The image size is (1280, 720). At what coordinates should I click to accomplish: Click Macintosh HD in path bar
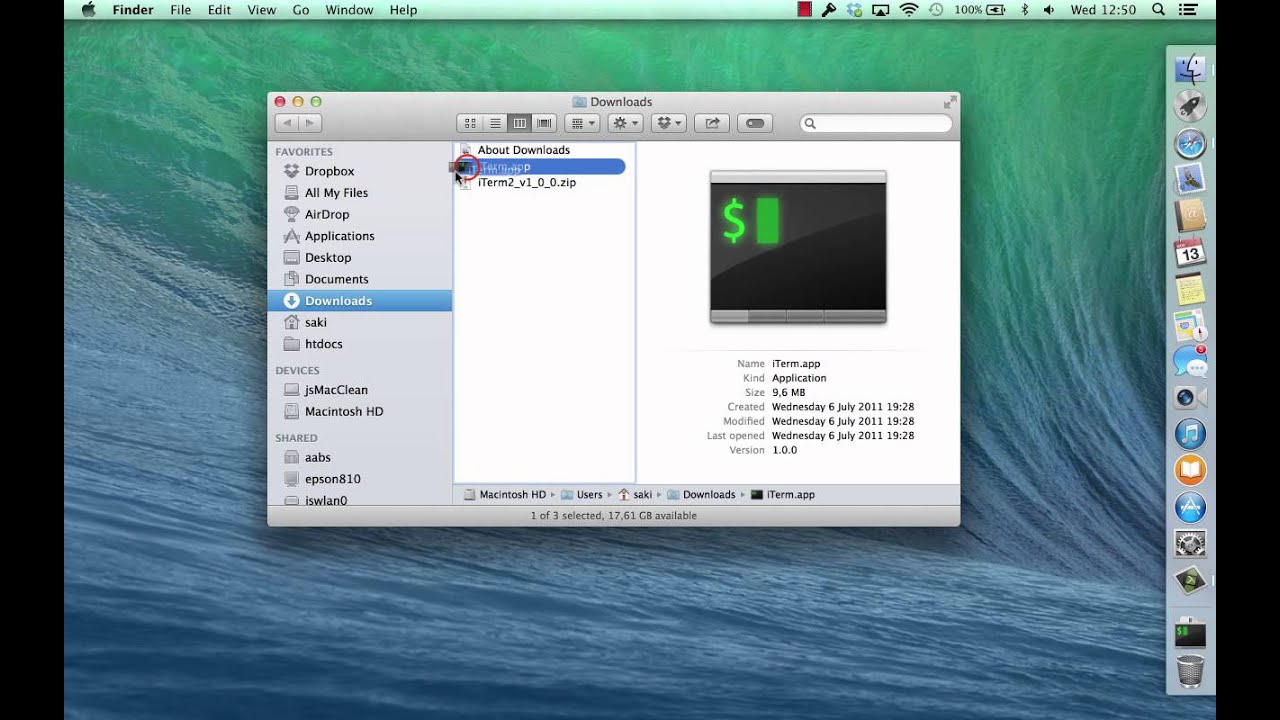(505, 495)
